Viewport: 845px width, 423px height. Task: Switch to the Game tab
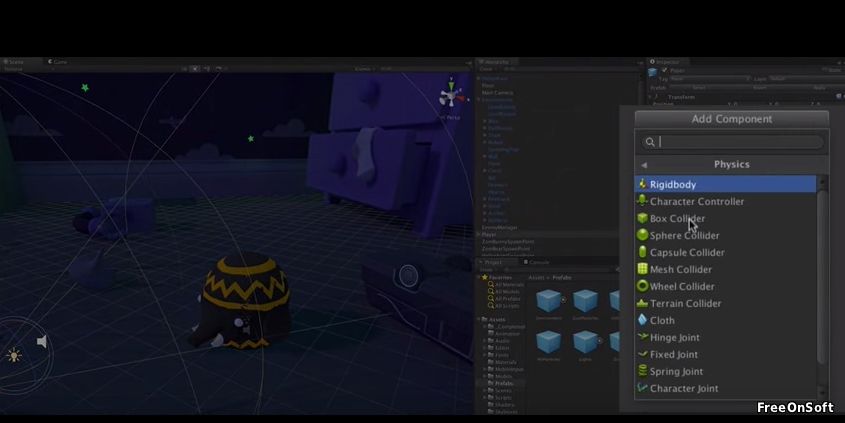(58, 62)
